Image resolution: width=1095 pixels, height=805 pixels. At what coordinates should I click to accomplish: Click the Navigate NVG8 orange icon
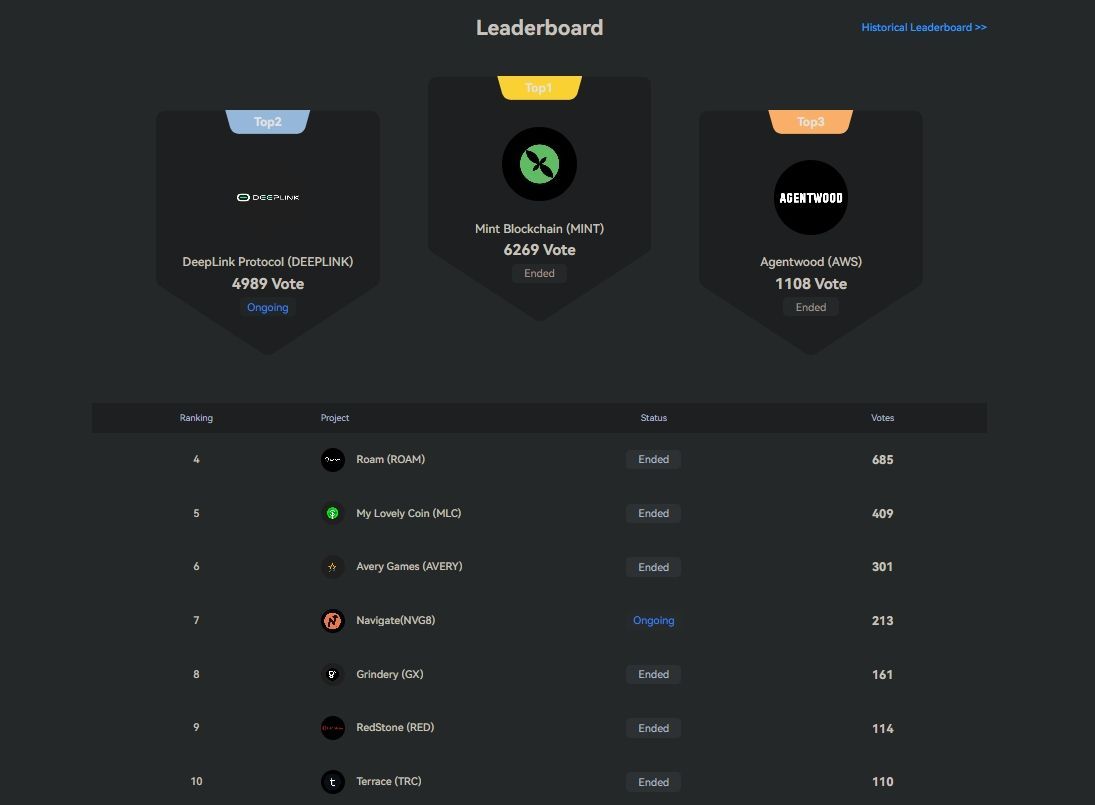[332, 621]
